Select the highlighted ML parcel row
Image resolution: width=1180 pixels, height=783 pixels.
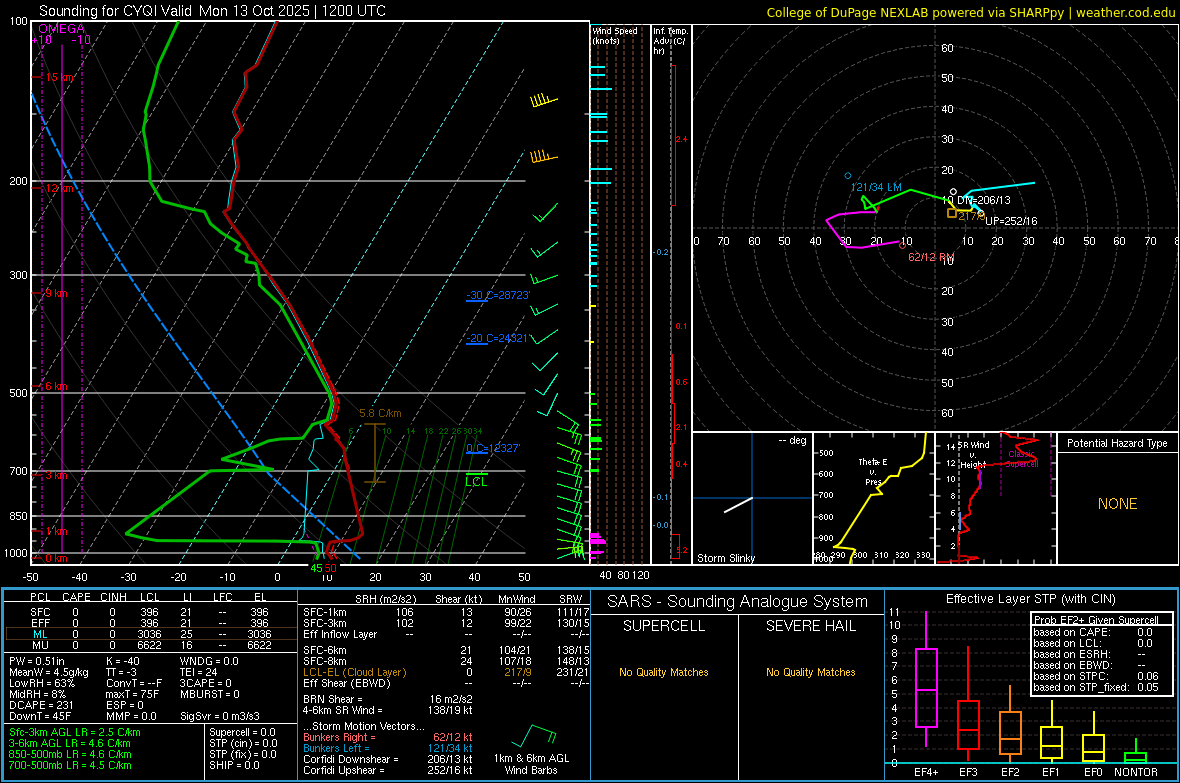[150, 634]
